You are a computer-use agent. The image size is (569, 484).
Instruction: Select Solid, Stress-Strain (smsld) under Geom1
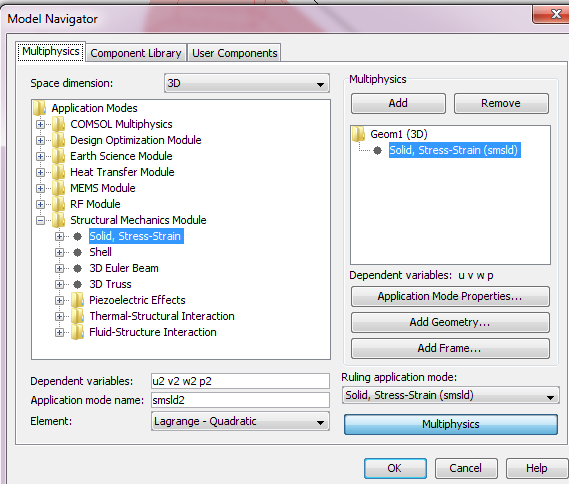point(455,150)
